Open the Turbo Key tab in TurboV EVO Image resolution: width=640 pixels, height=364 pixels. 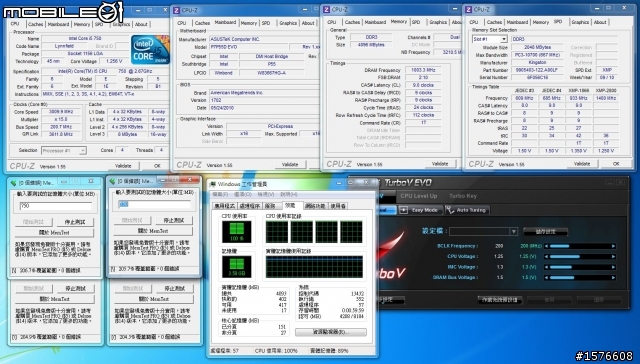click(463, 196)
